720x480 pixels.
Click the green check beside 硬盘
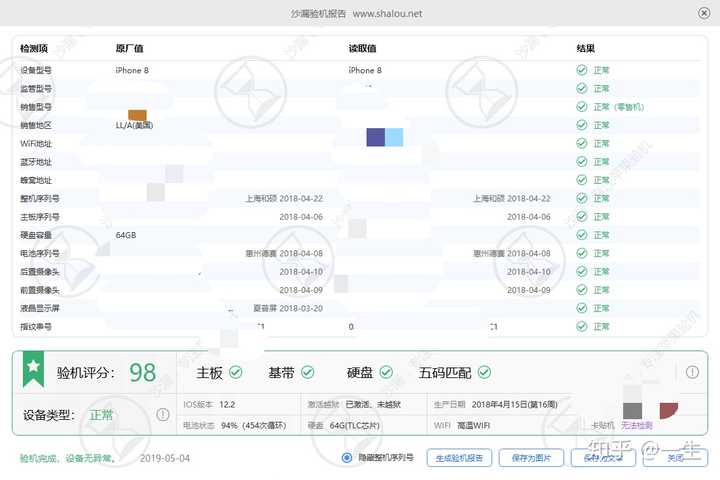click(386, 372)
